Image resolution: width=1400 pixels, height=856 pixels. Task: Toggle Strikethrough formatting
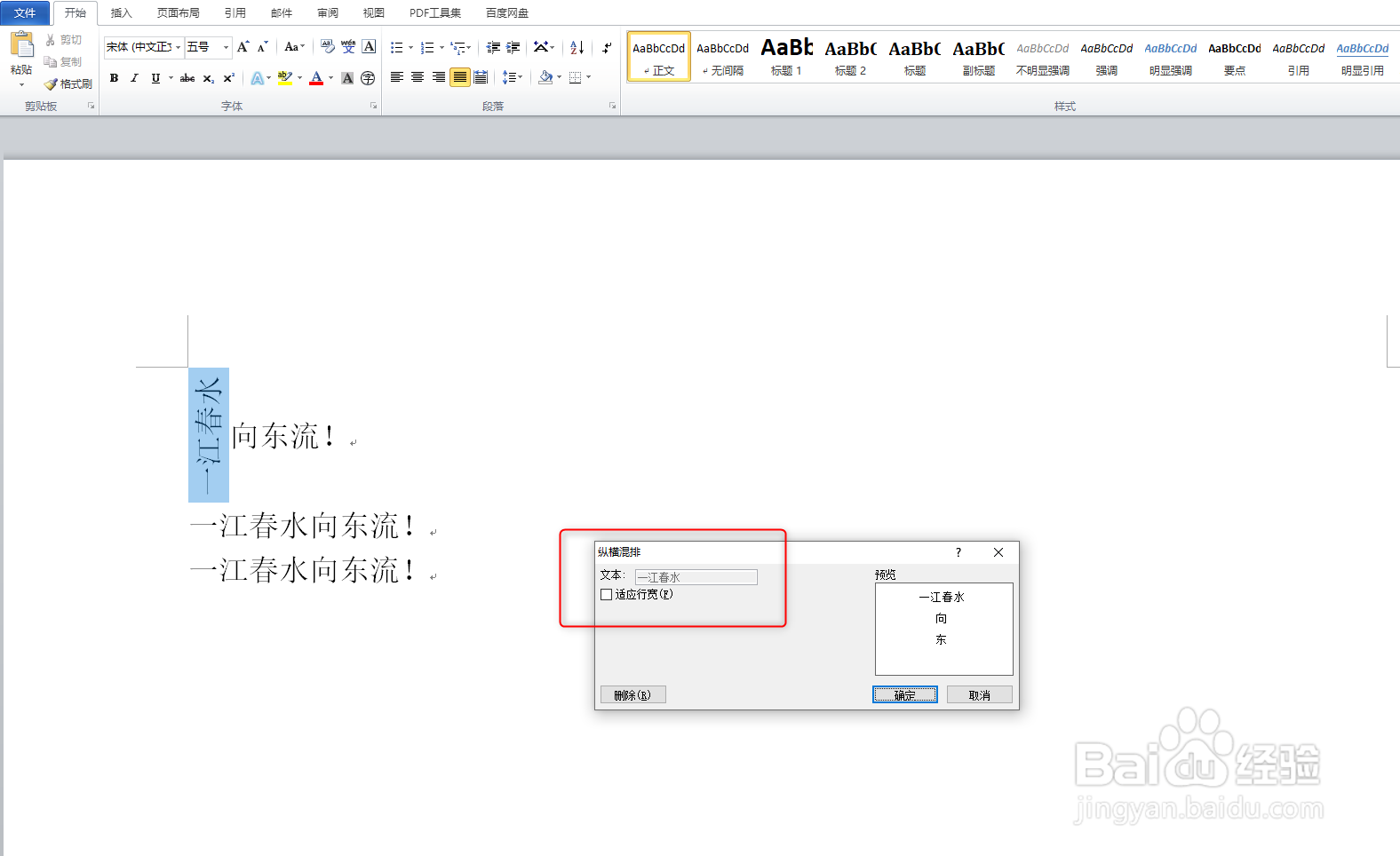(187, 78)
